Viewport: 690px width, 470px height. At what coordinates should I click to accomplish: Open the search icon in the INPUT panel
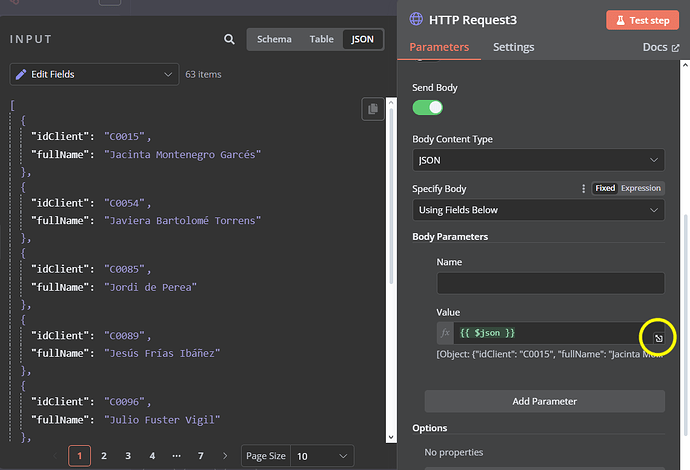[229, 39]
